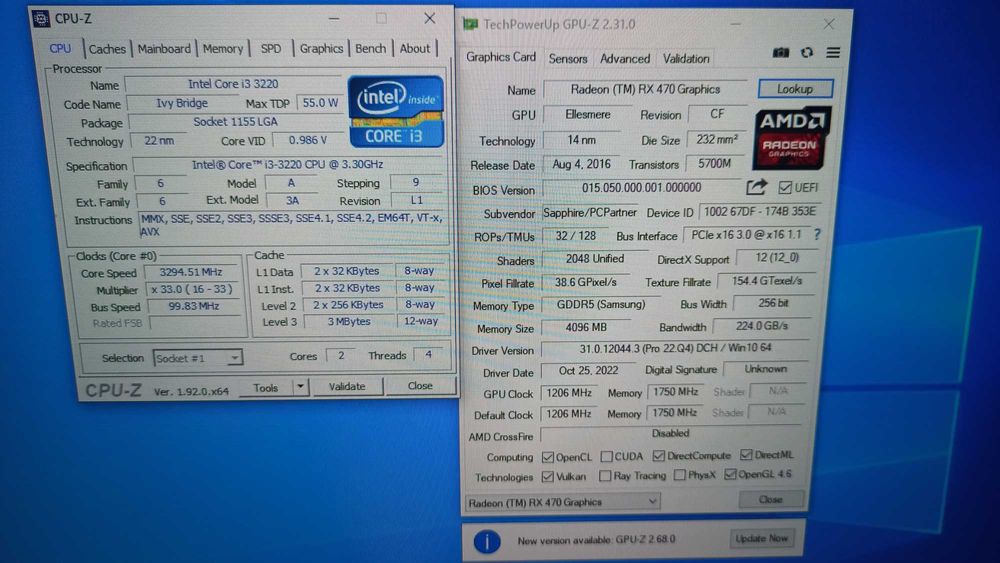Toggle the CUDA checkbox
1000x563 pixels.
(x=607, y=457)
